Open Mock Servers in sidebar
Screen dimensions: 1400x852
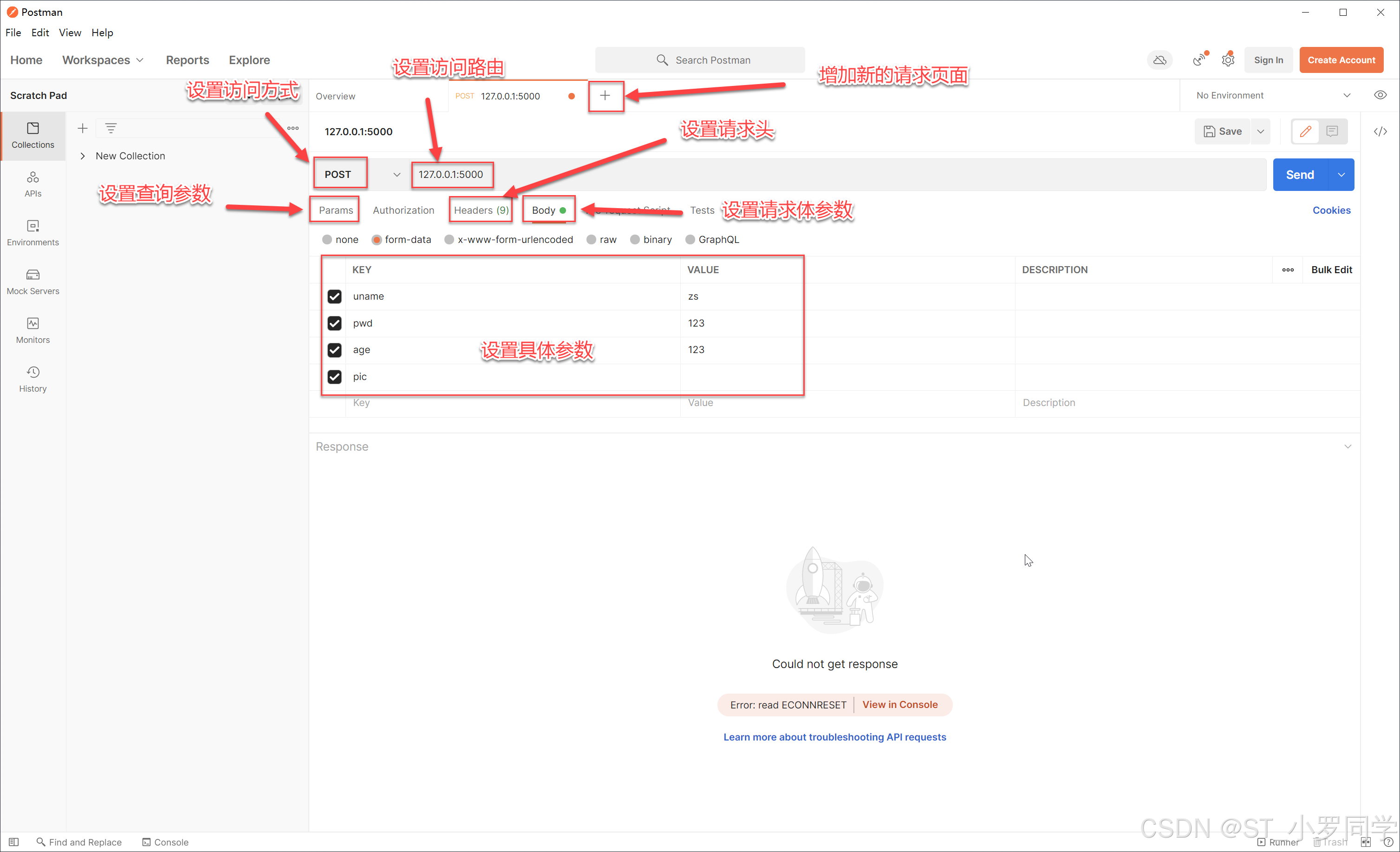tap(33, 282)
